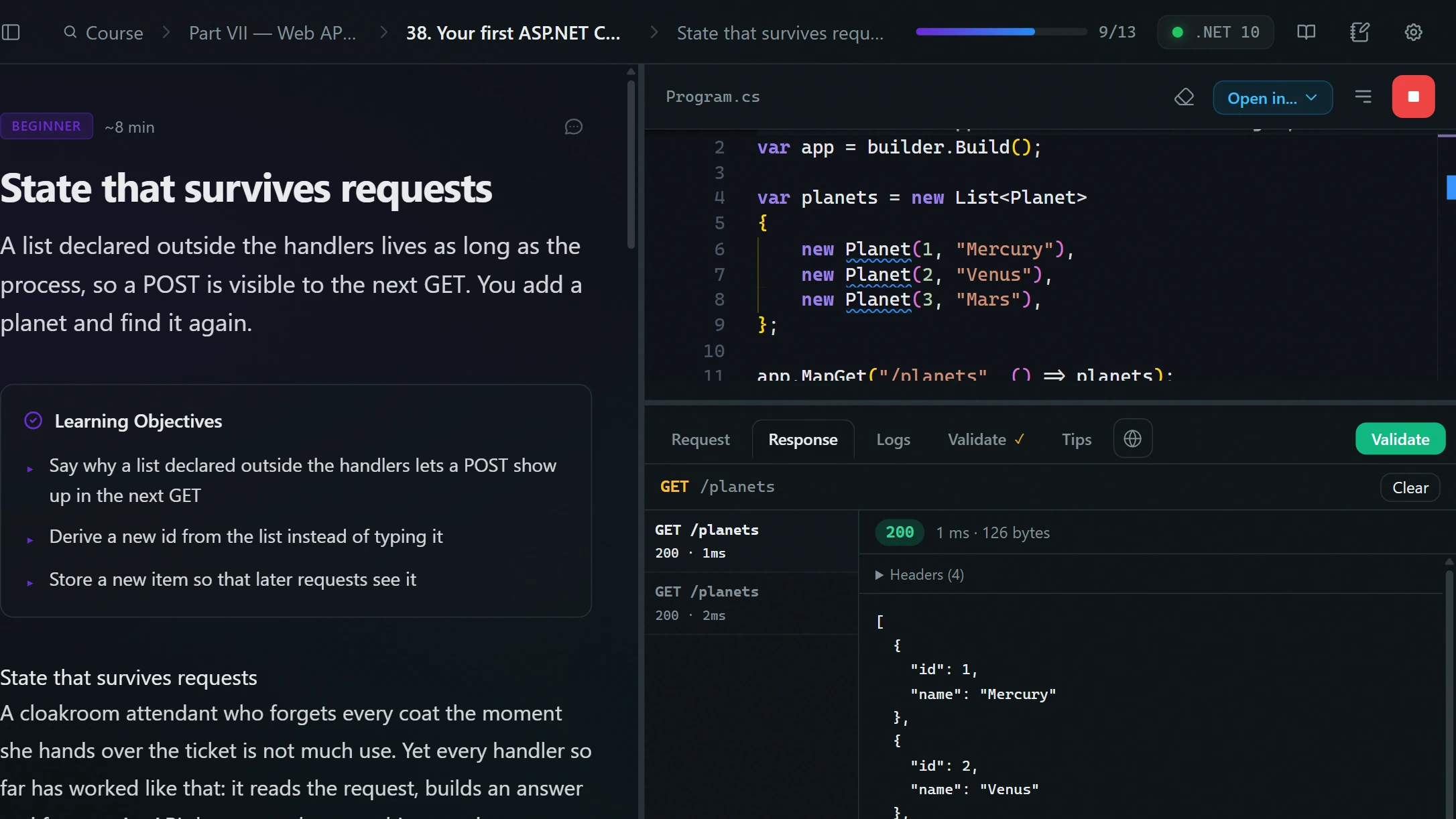Click the lesson pane scrollbar

coord(631,164)
